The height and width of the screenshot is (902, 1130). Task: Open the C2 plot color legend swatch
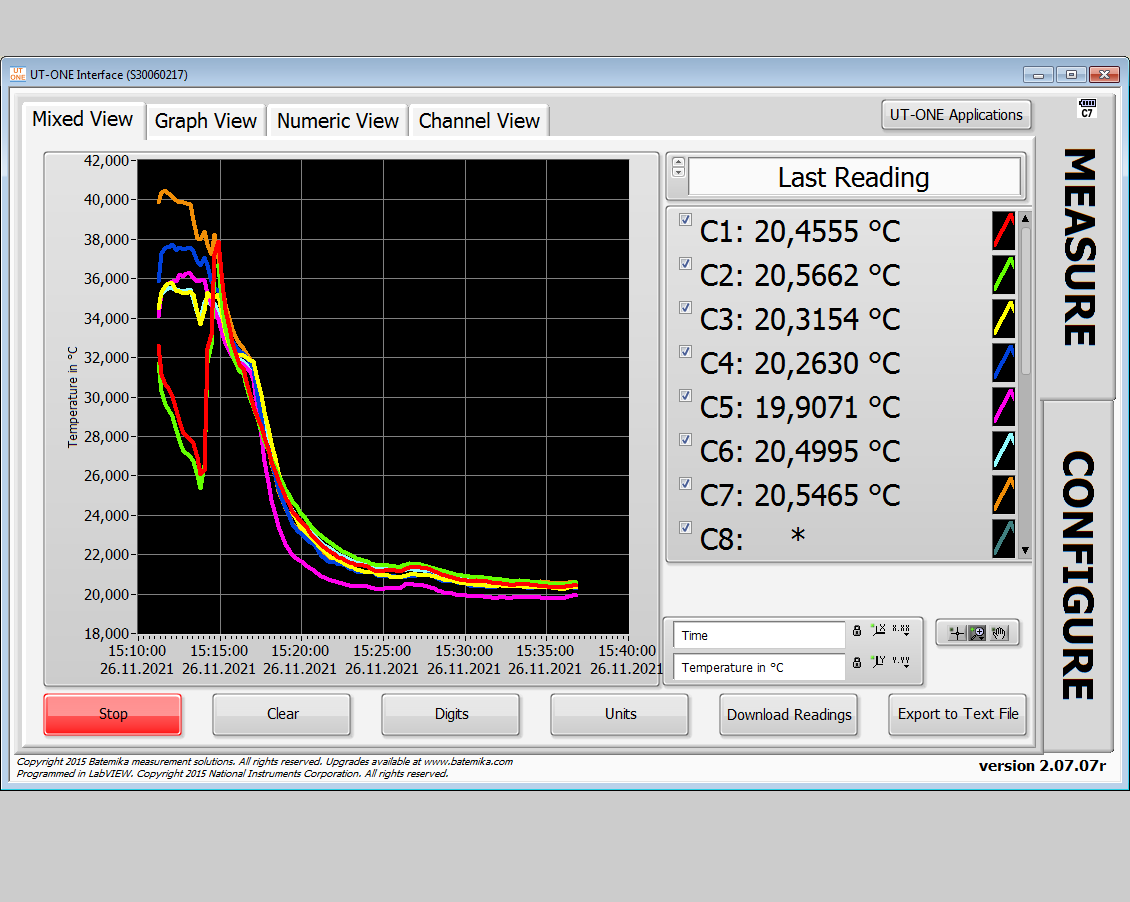tap(1003, 275)
